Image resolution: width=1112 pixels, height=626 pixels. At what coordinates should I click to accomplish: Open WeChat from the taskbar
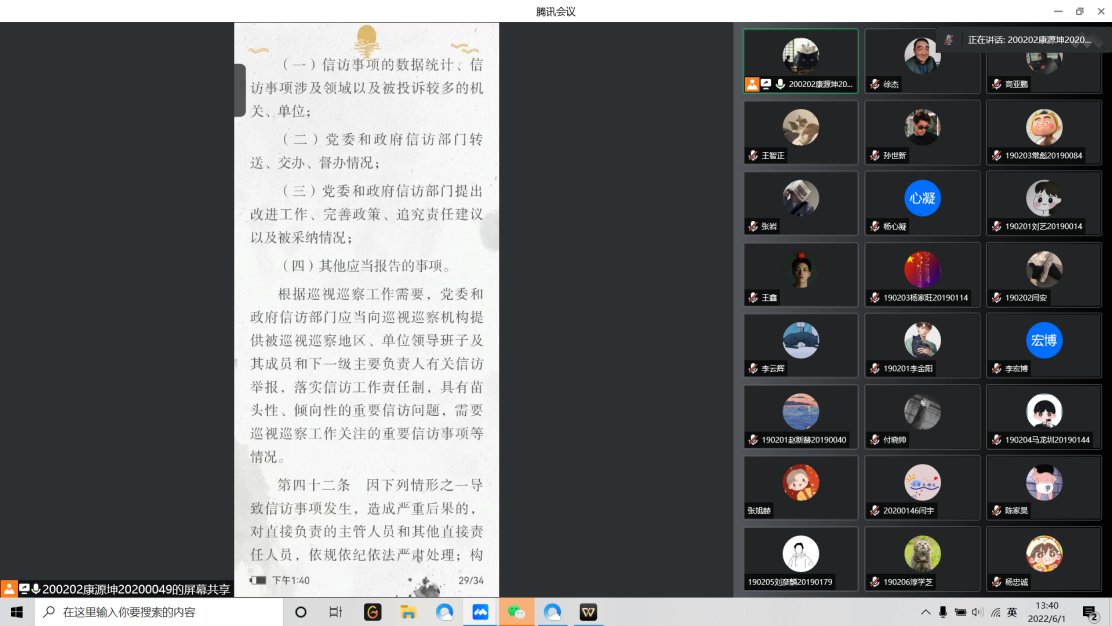[x=517, y=612]
